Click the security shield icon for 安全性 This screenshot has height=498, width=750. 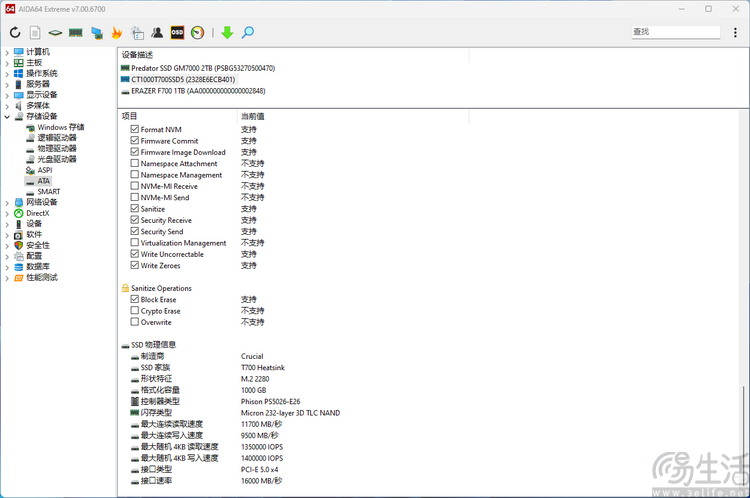coord(19,245)
